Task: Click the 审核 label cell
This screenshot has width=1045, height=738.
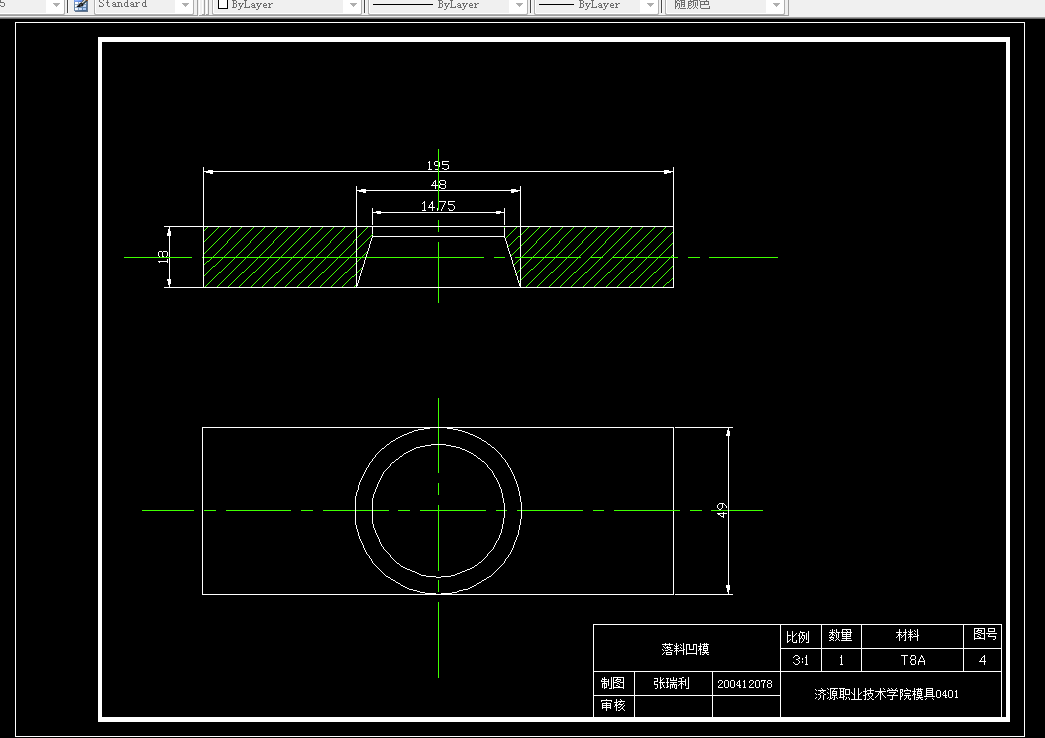Action: click(x=612, y=705)
